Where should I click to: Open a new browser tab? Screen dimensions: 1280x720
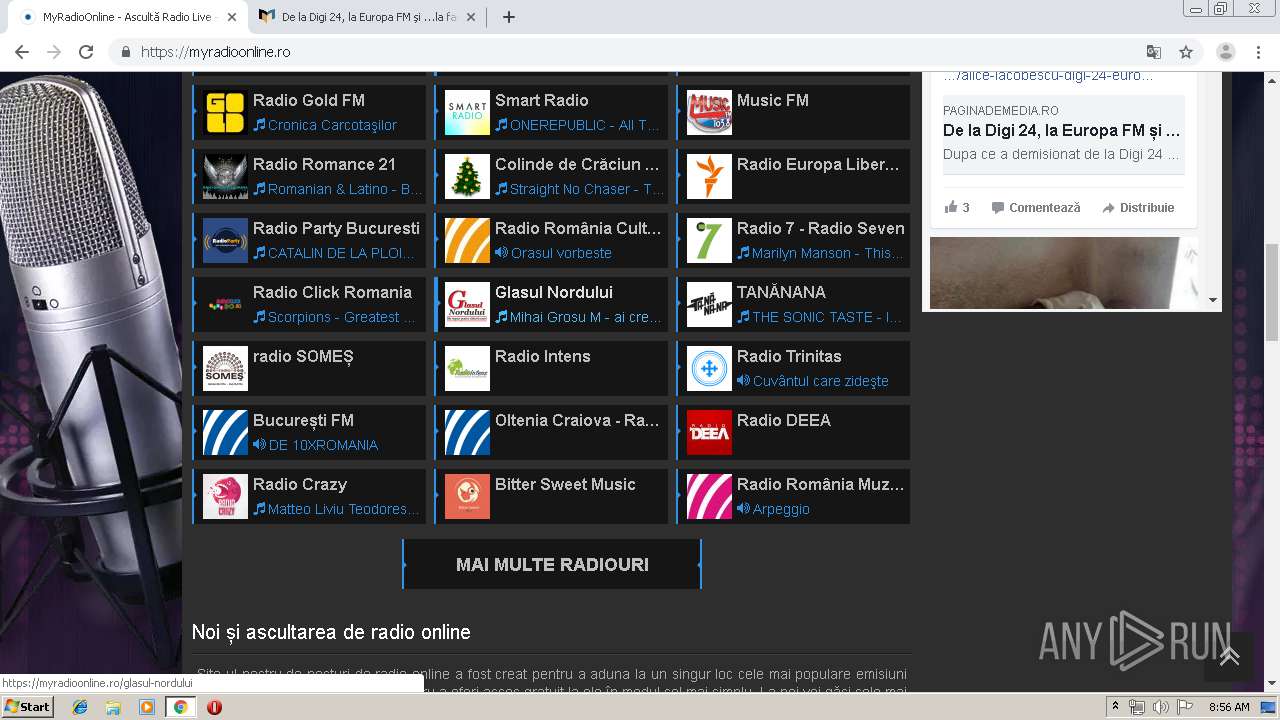pyautogui.click(x=509, y=17)
